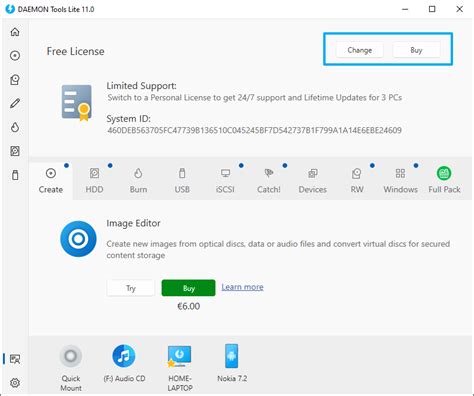
Task: Click the Free License heading
Action: pyautogui.click(x=75, y=51)
